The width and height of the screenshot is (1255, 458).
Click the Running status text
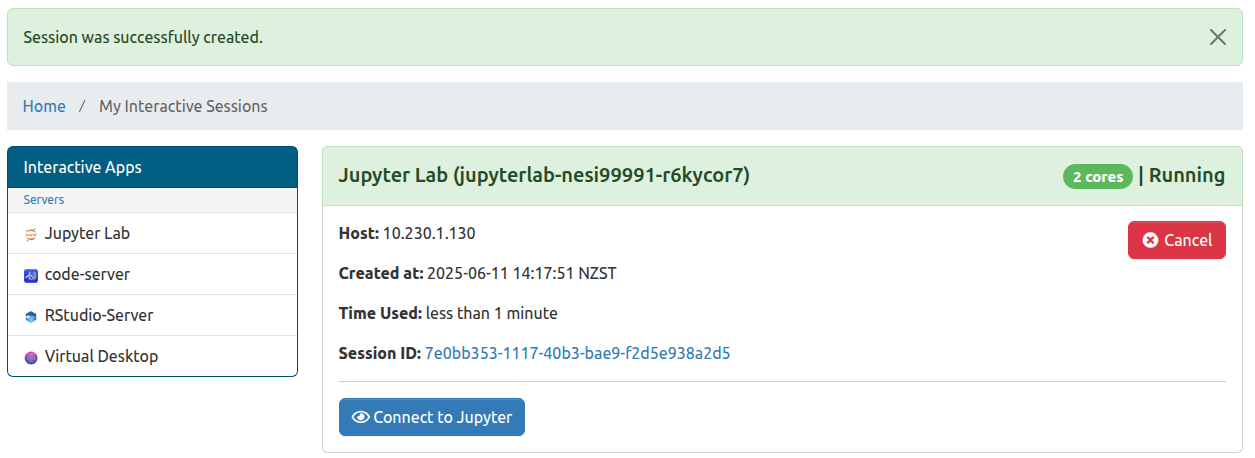click(1187, 176)
